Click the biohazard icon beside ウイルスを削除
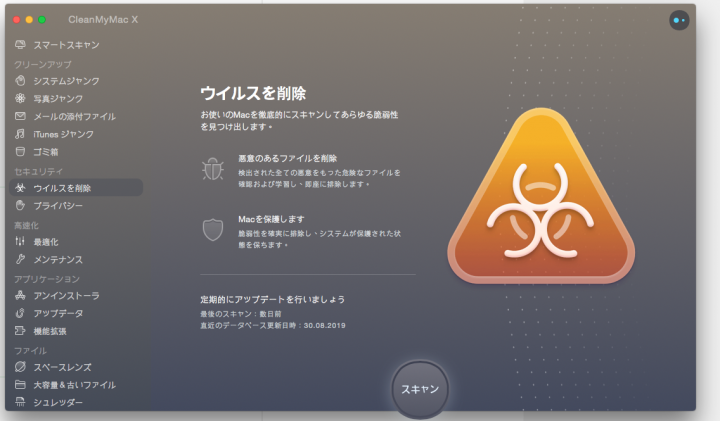Viewport: 720px width, 421px height. 20,188
